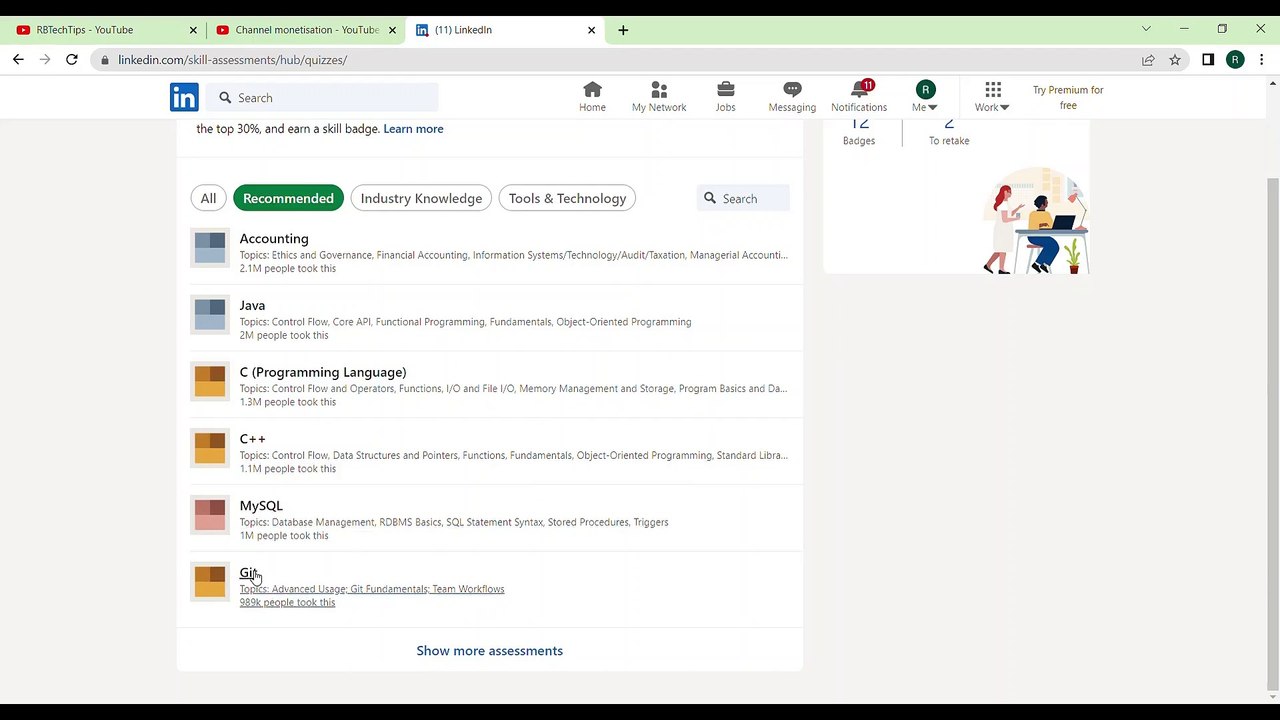
Task: Open the Jobs briefcase icon
Action: click(x=725, y=97)
